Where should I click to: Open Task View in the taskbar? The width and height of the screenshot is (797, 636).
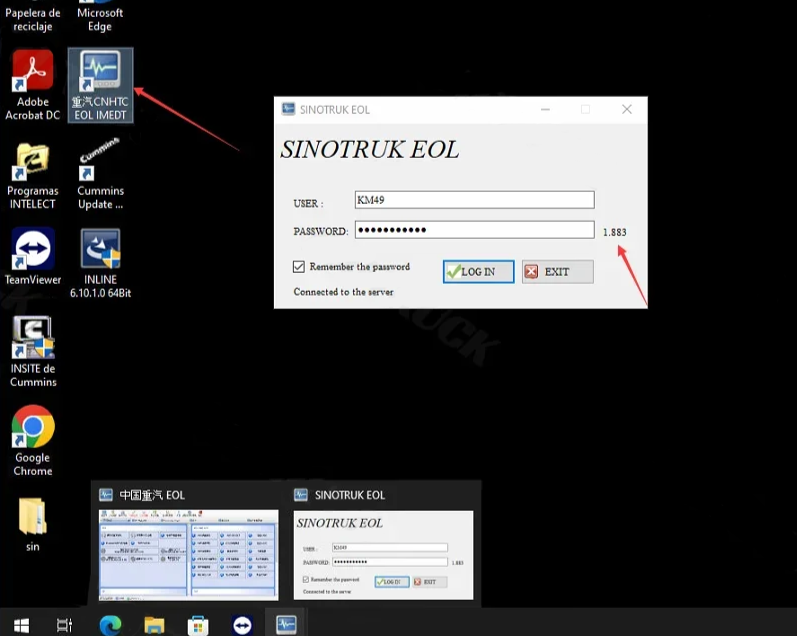[65, 624]
